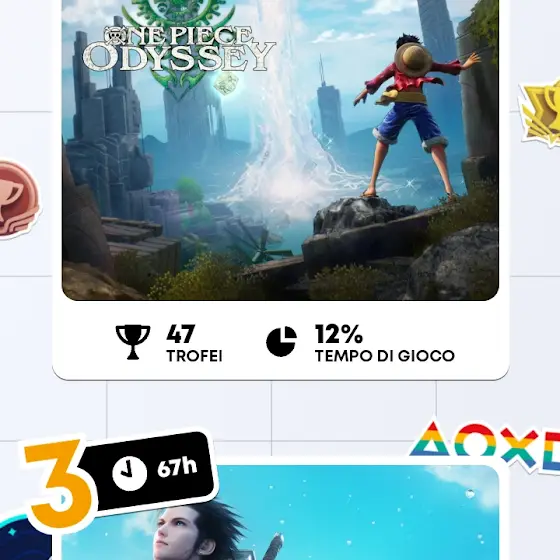The image size is (560, 560).
Task: Click the dark blue sparkle sticker
Action: [x=25, y=539]
